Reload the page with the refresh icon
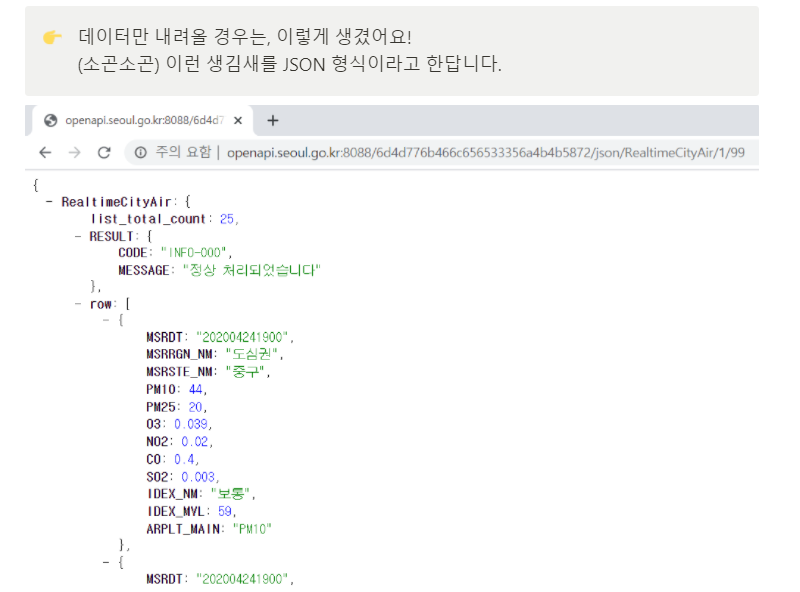 click(104, 152)
